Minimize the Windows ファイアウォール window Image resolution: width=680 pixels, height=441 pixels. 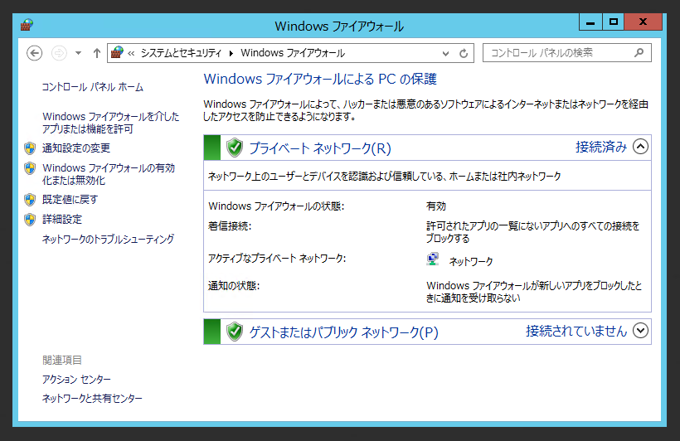point(590,22)
